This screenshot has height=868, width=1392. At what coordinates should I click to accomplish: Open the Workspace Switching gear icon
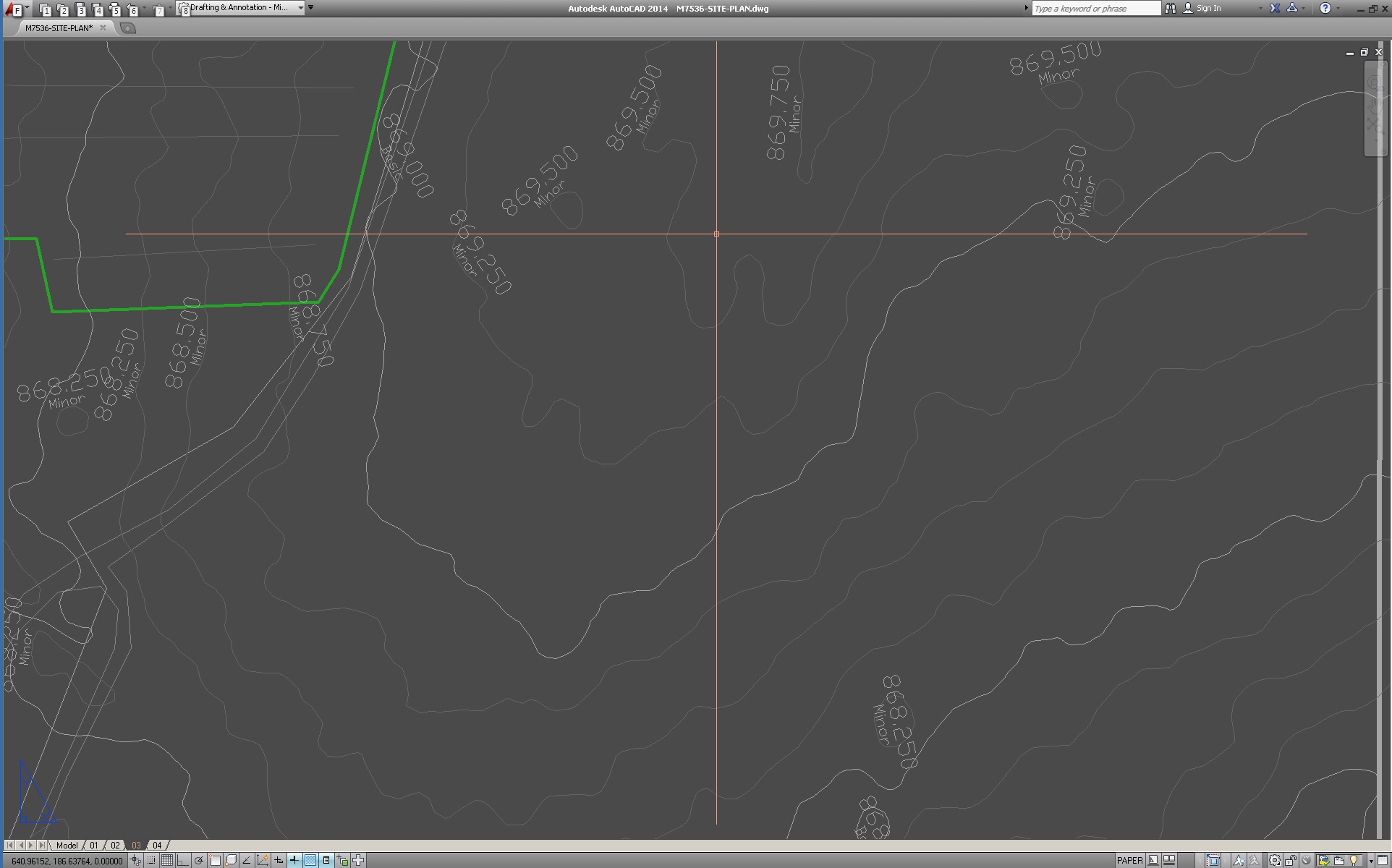[x=1275, y=860]
